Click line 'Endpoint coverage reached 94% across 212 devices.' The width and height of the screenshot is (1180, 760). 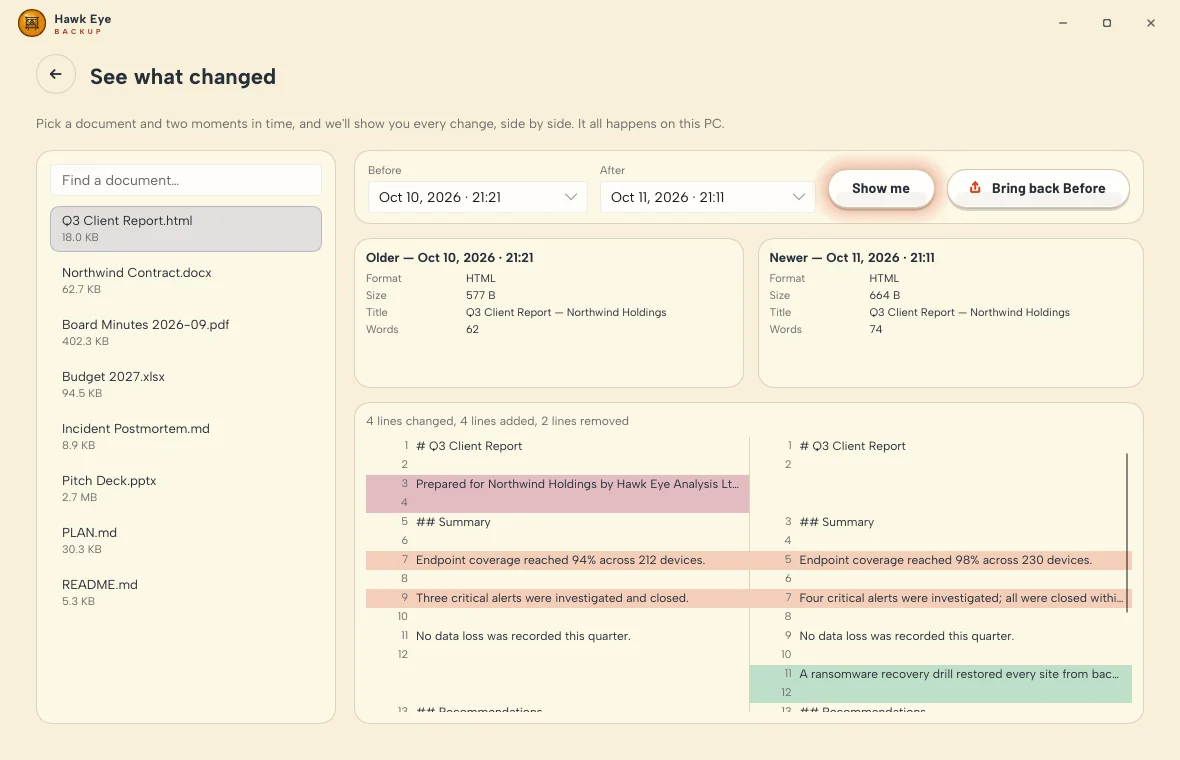coord(557,560)
